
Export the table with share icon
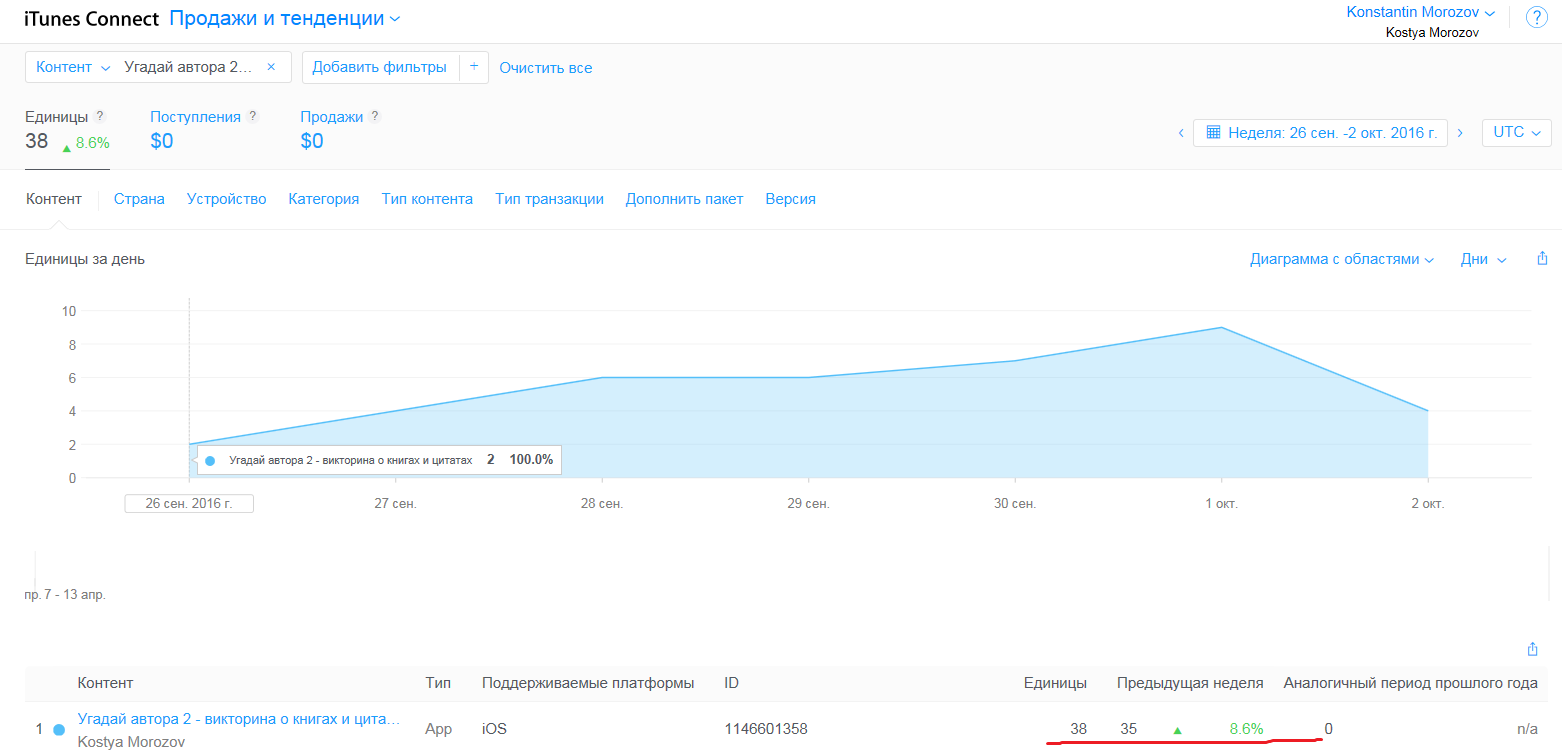point(1533,649)
